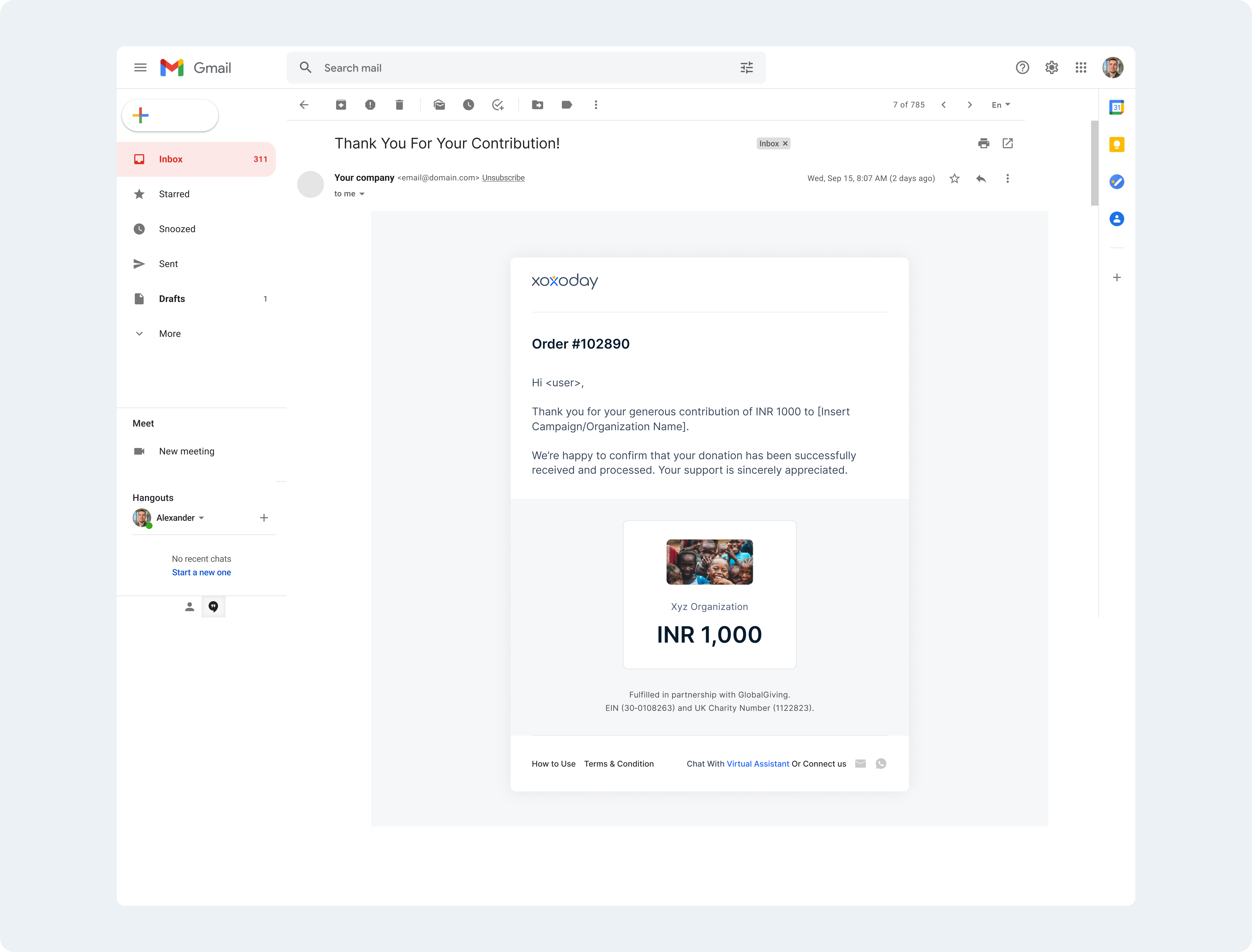Viewport: 1252px width, 952px height.
Task: Click the 'Order #102890' heading
Action: 581,344
